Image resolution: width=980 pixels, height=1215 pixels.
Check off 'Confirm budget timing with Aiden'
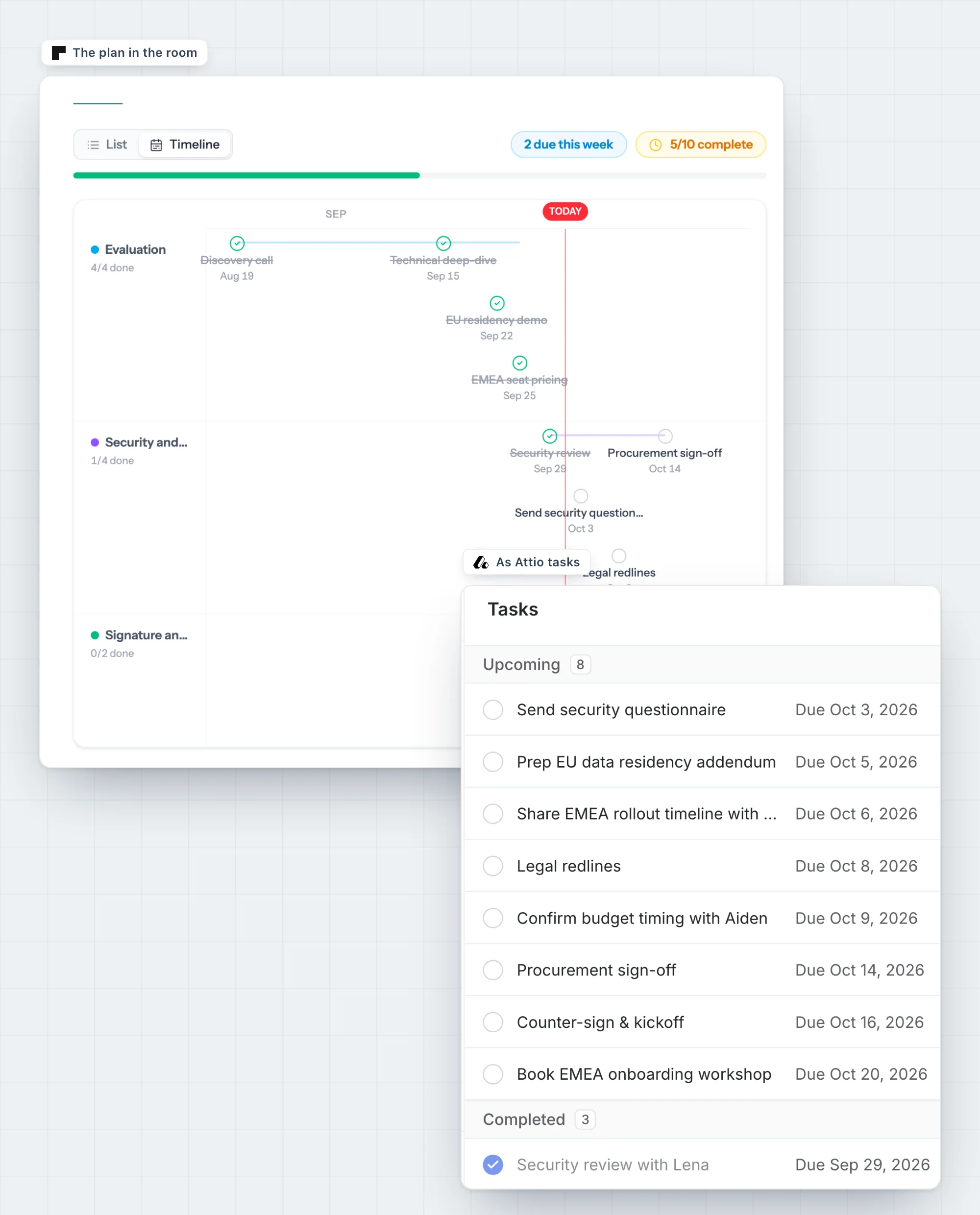coord(493,918)
